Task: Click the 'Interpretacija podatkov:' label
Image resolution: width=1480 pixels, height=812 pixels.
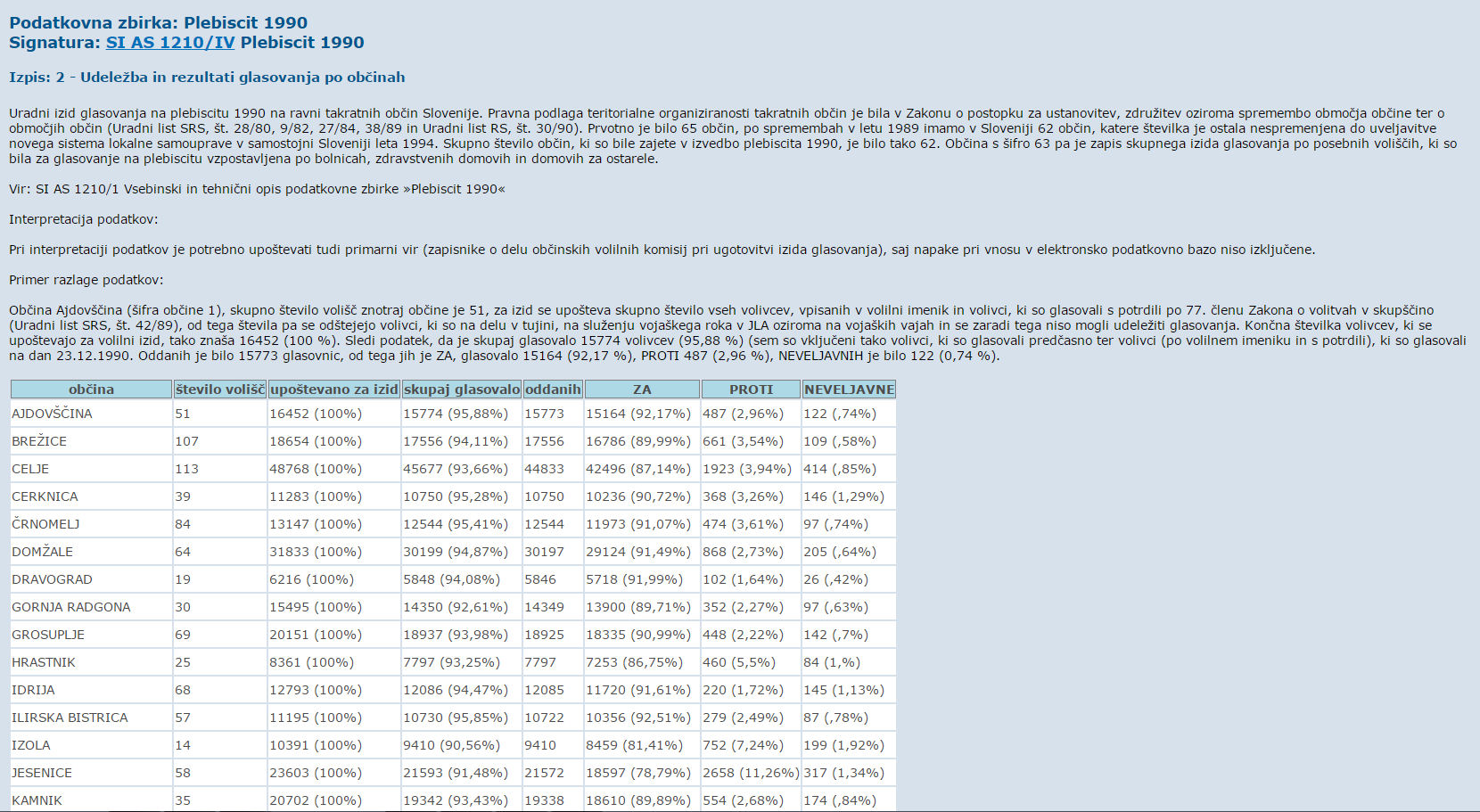Action: [83, 219]
